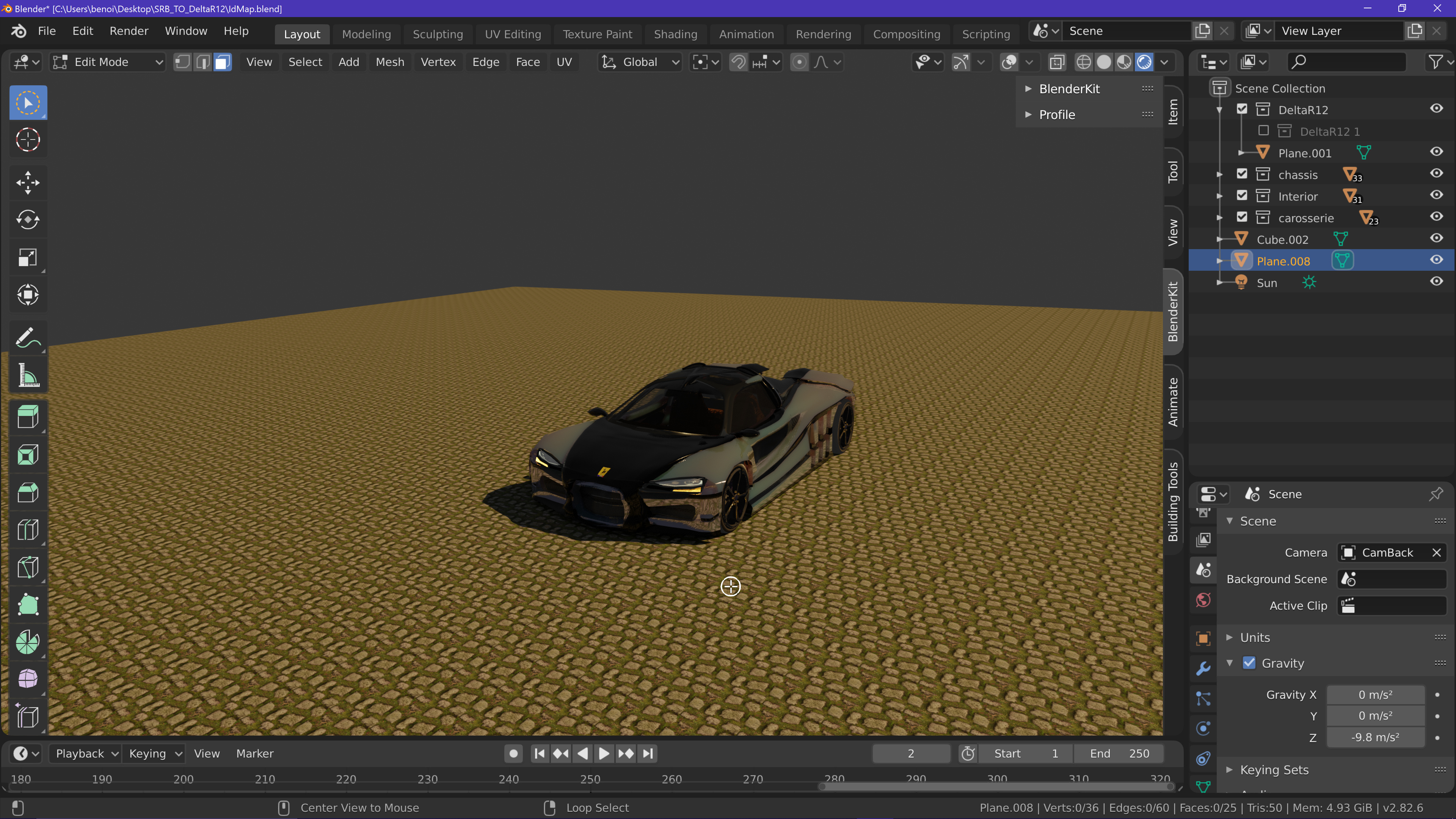Open the Edit Mode dropdown
This screenshot has width=1456, height=819.
(107, 62)
